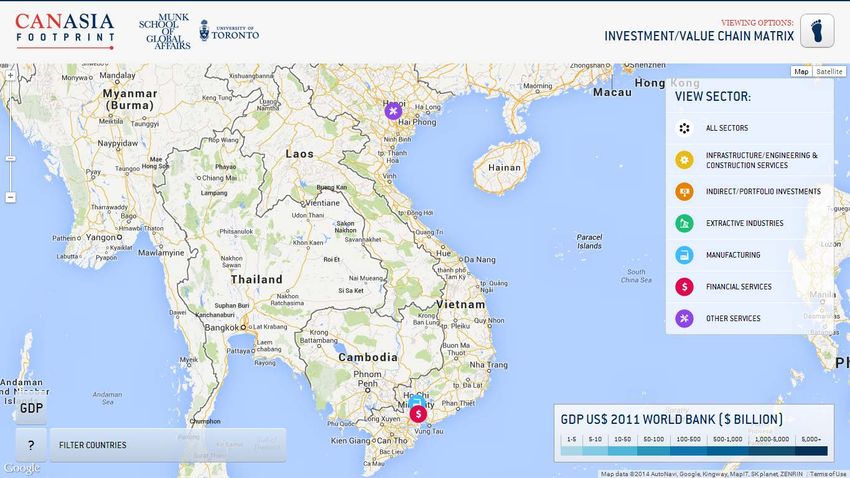Click the Terms of Use link
This screenshot has height=478, width=850.
[829, 474]
